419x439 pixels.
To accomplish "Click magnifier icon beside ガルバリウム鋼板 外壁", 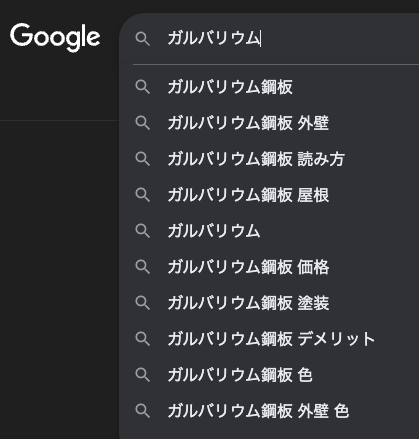I will pos(143,123).
